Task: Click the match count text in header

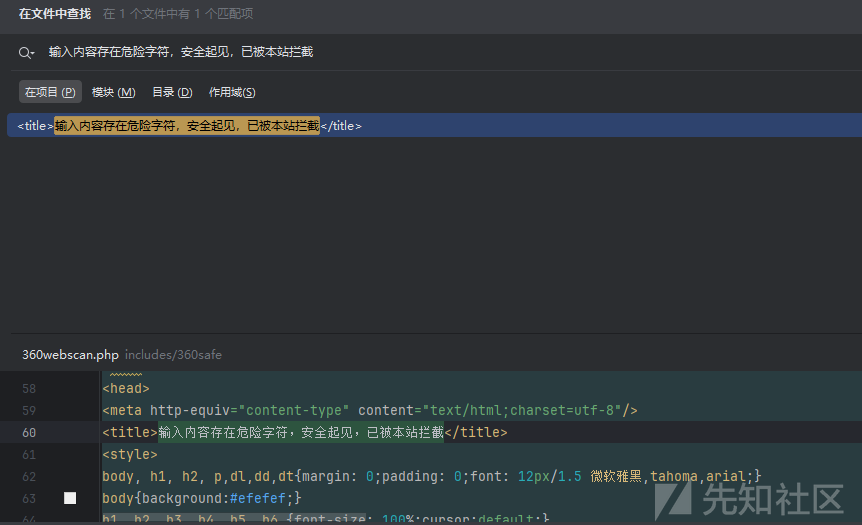Action: 178,14
